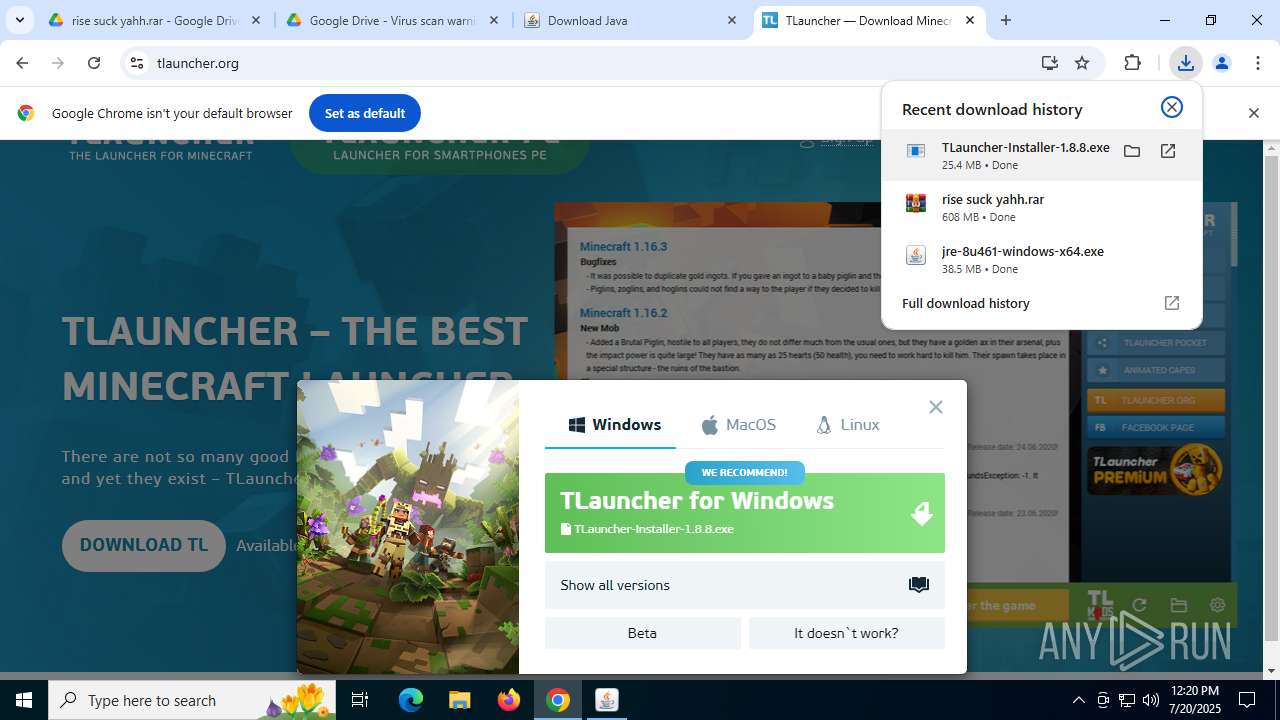Toggle the Chrome downloads button

click(1185, 63)
